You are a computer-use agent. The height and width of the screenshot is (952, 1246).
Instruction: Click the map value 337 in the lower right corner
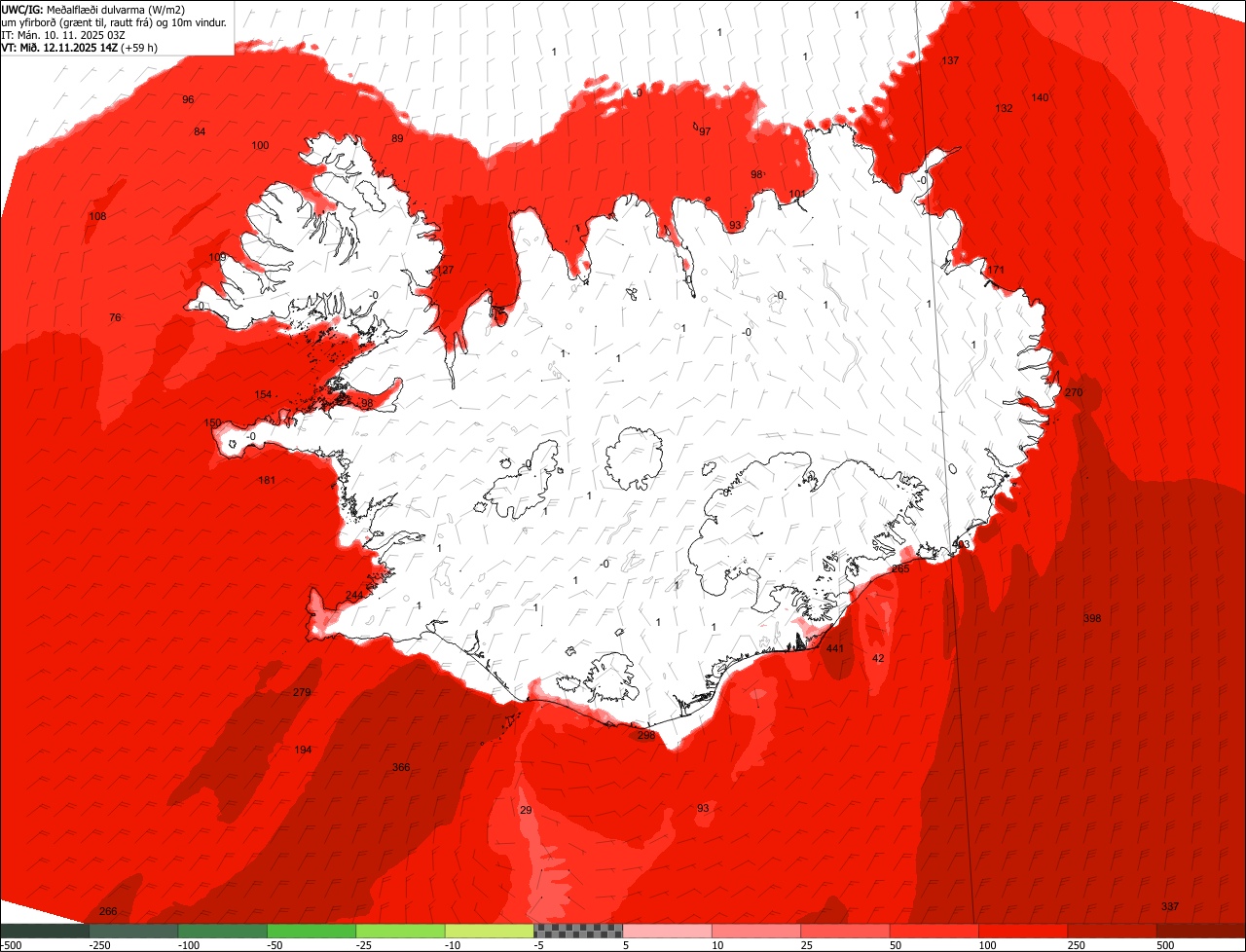point(1170,907)
